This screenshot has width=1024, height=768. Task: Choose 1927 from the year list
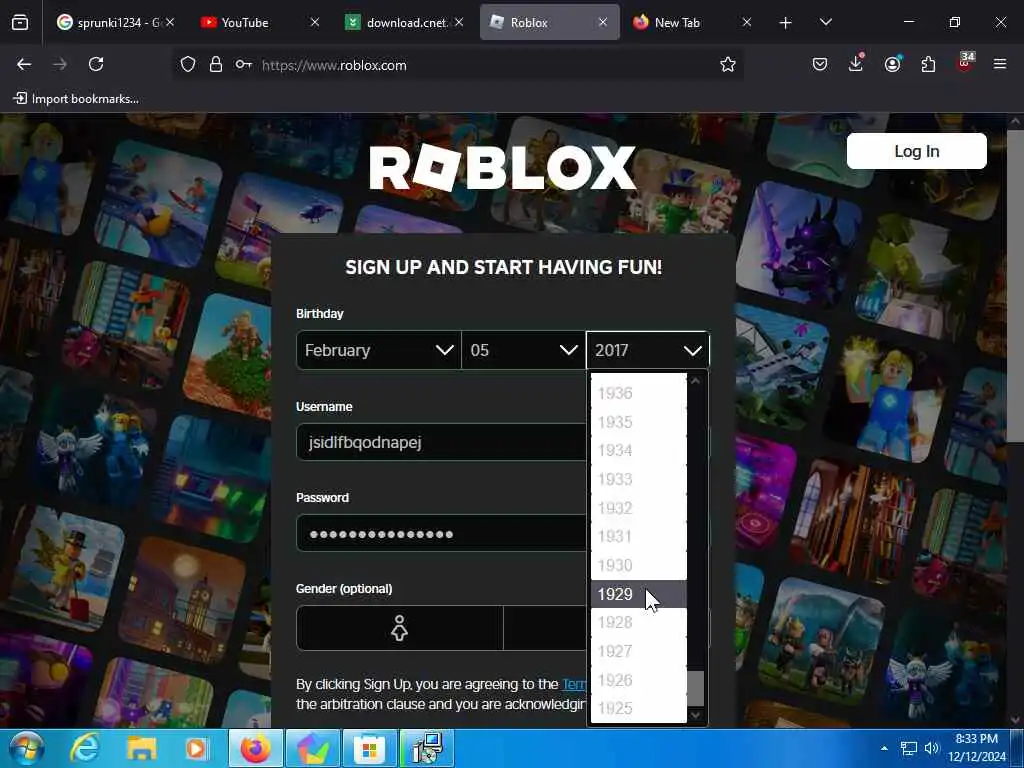pyautogui.click(x=638, y=651)
